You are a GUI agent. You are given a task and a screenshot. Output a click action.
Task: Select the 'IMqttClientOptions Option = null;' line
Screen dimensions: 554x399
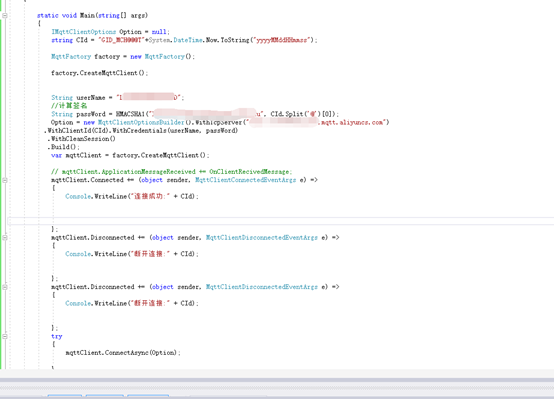point(111,32)
